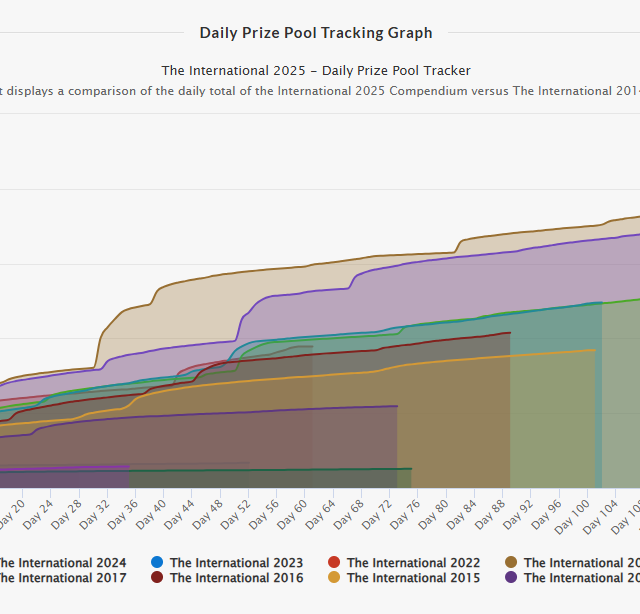Image resolution: width=640 pixels, height=614 pixels.
Task: Click the right end of the orange line
Action: pyautogui.click(x=595, y=350)
